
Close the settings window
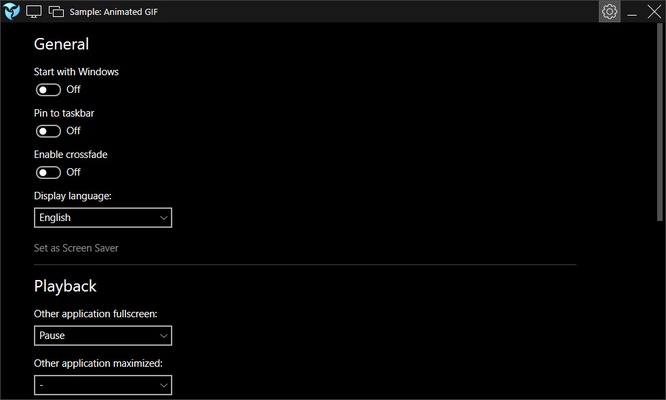(x=654, y=12)
